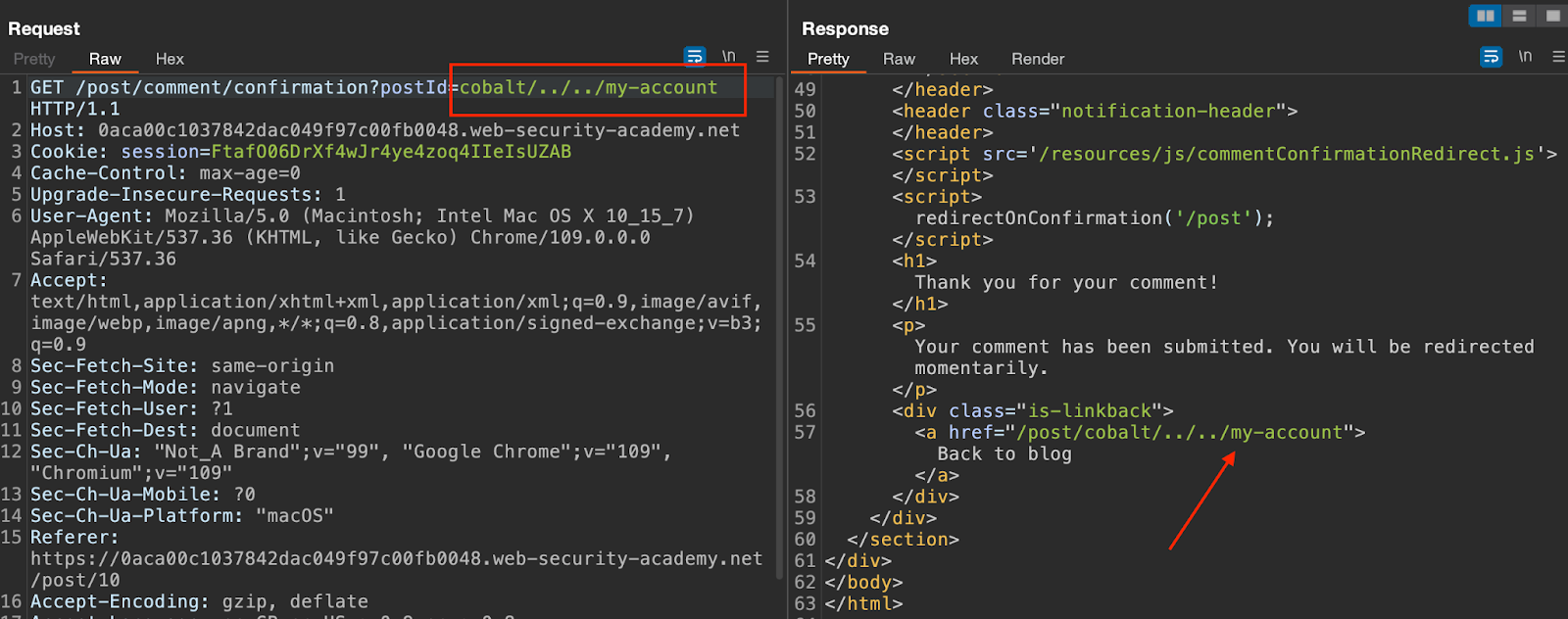Select the Pretty tab in Response panel

tap(828, 59)
